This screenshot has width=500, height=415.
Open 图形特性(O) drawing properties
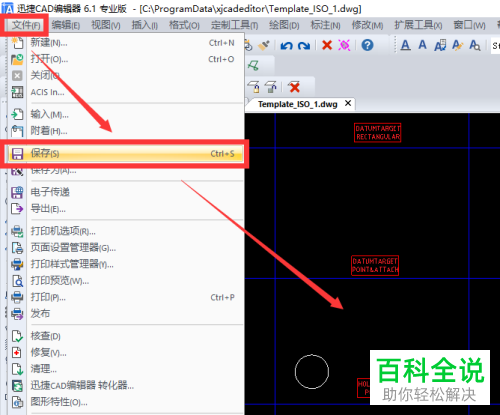tap(126, 402)
